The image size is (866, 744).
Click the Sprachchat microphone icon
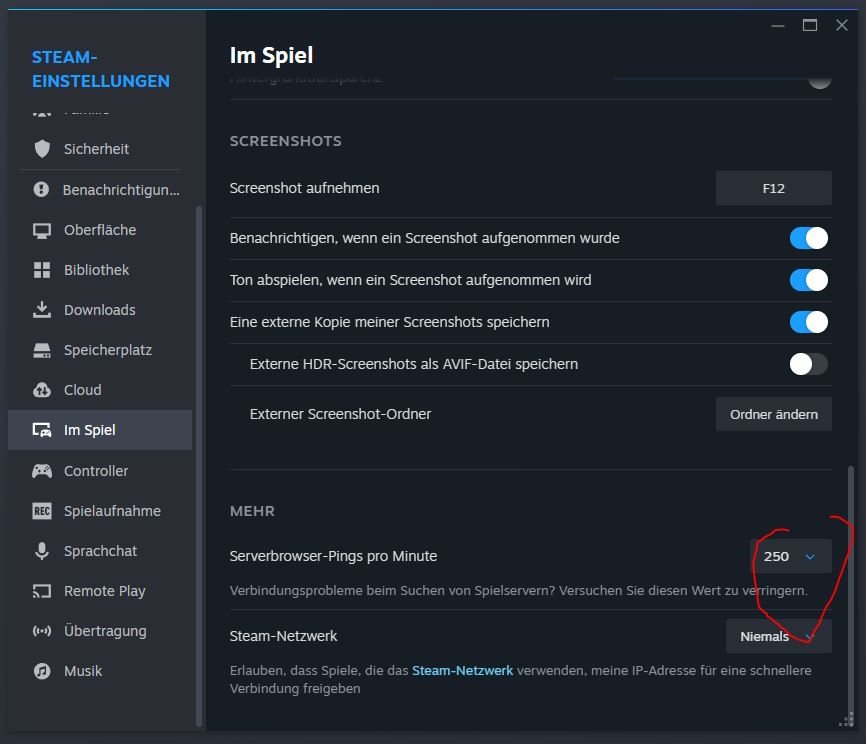point(42,551)
